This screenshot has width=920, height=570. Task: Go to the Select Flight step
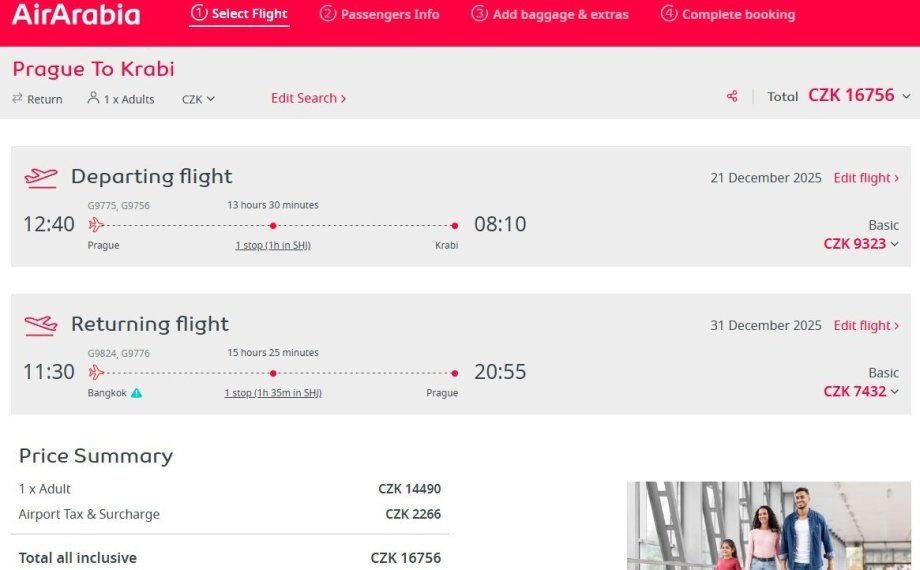tap(239, 14)
